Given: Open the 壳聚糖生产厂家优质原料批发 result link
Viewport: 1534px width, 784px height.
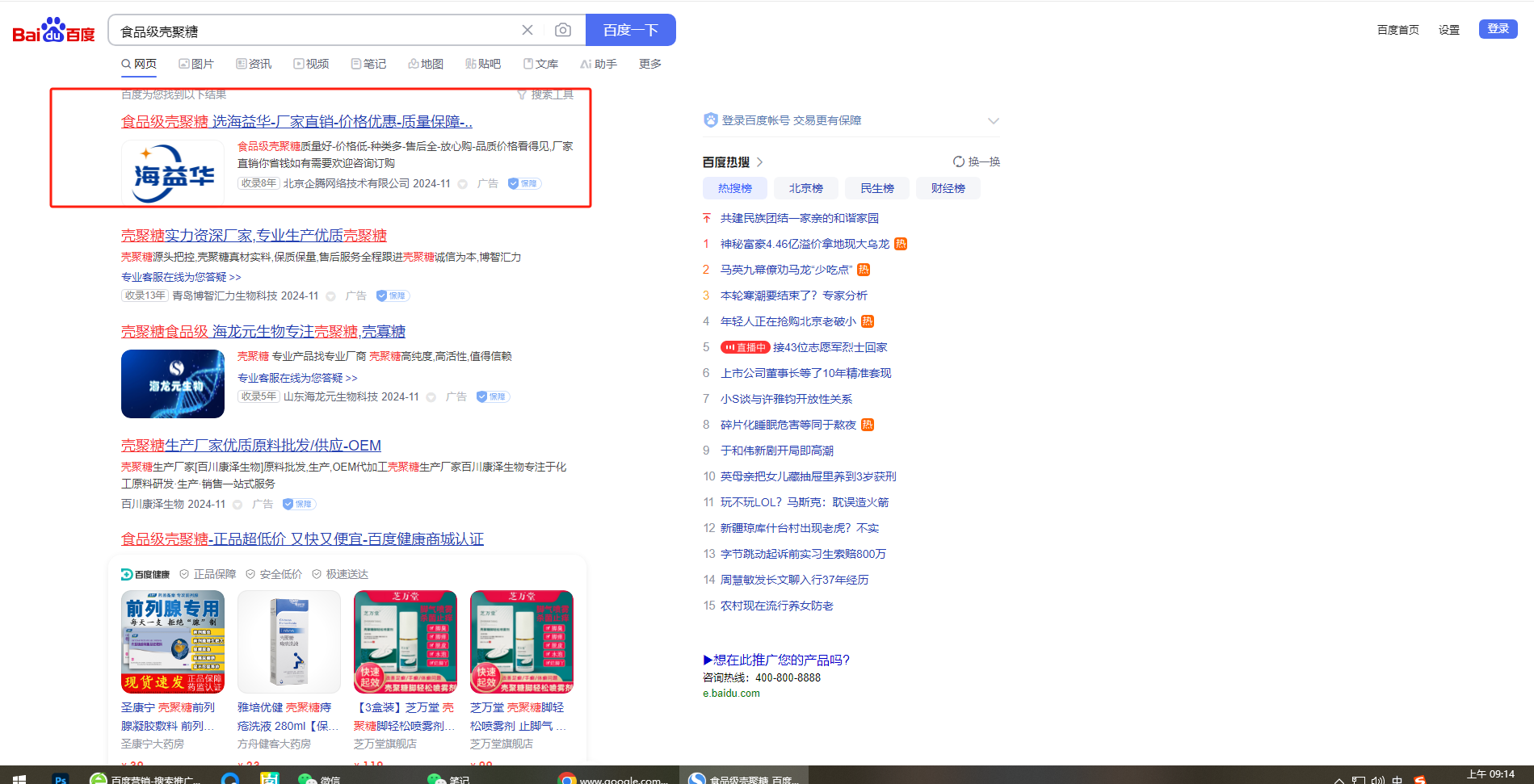Looking at the screenshot, I should pyautogui.click(x=251, y=446).
